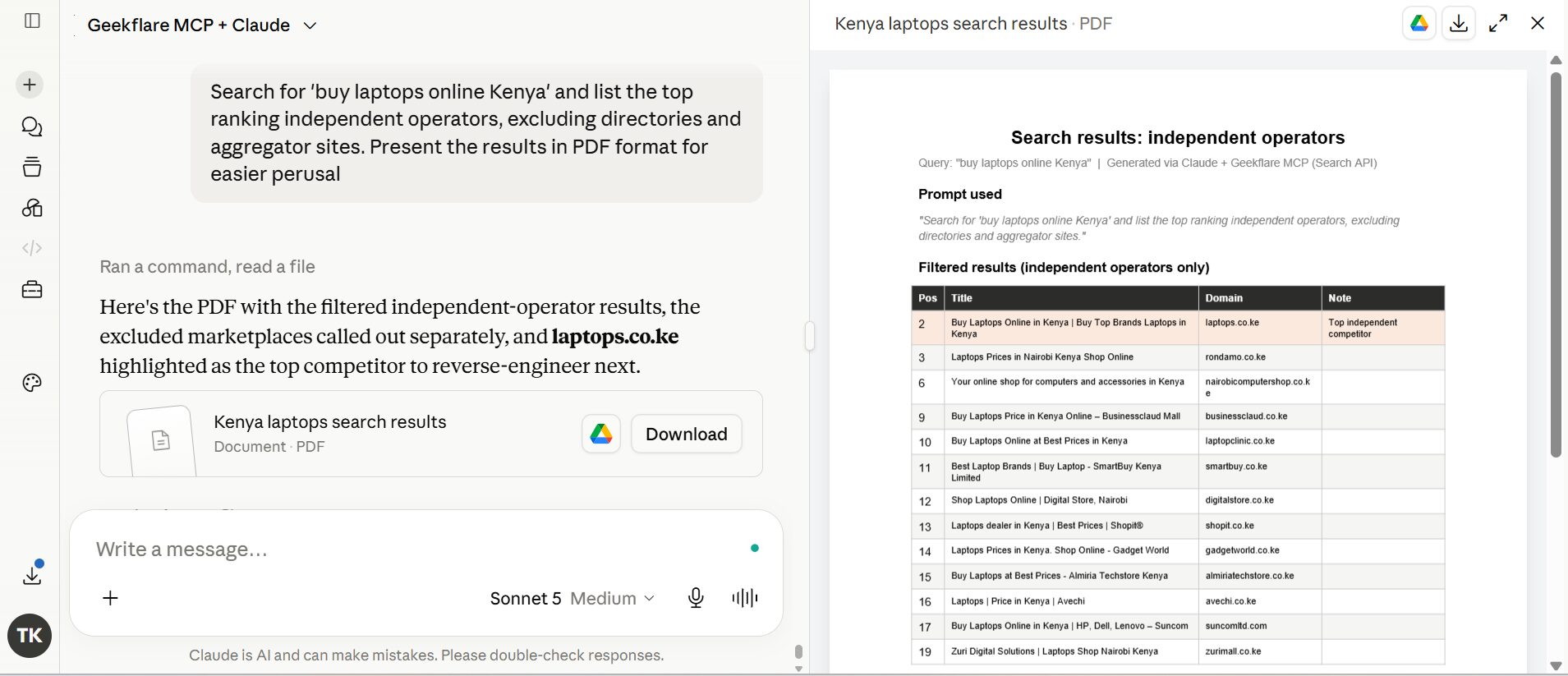The width and height of the screenshot is (1568, 676).
Task: Open the briefcase toolbox icon in sidebar
Action: (x=32, y=289)
